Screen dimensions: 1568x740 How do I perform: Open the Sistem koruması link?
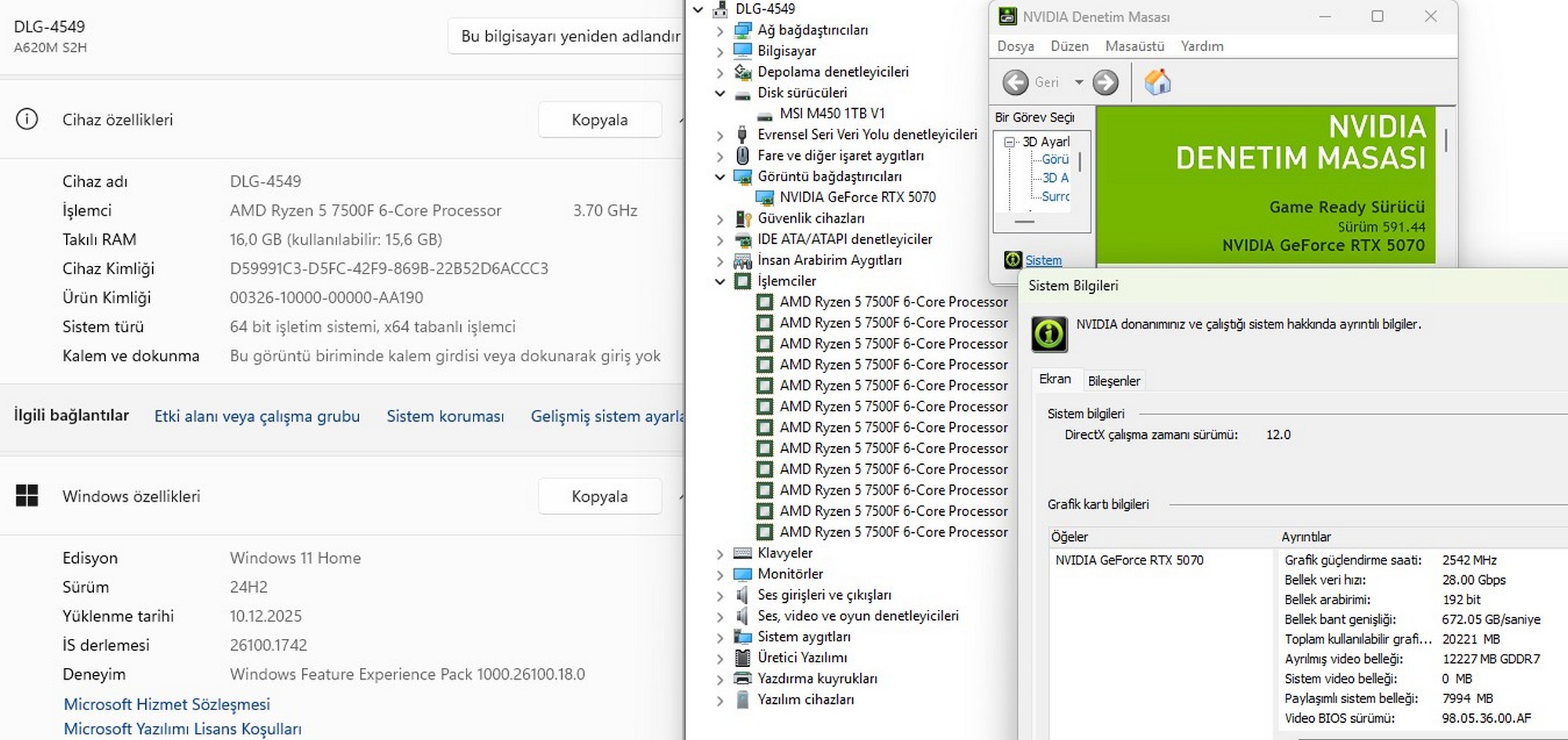[445, 416]
